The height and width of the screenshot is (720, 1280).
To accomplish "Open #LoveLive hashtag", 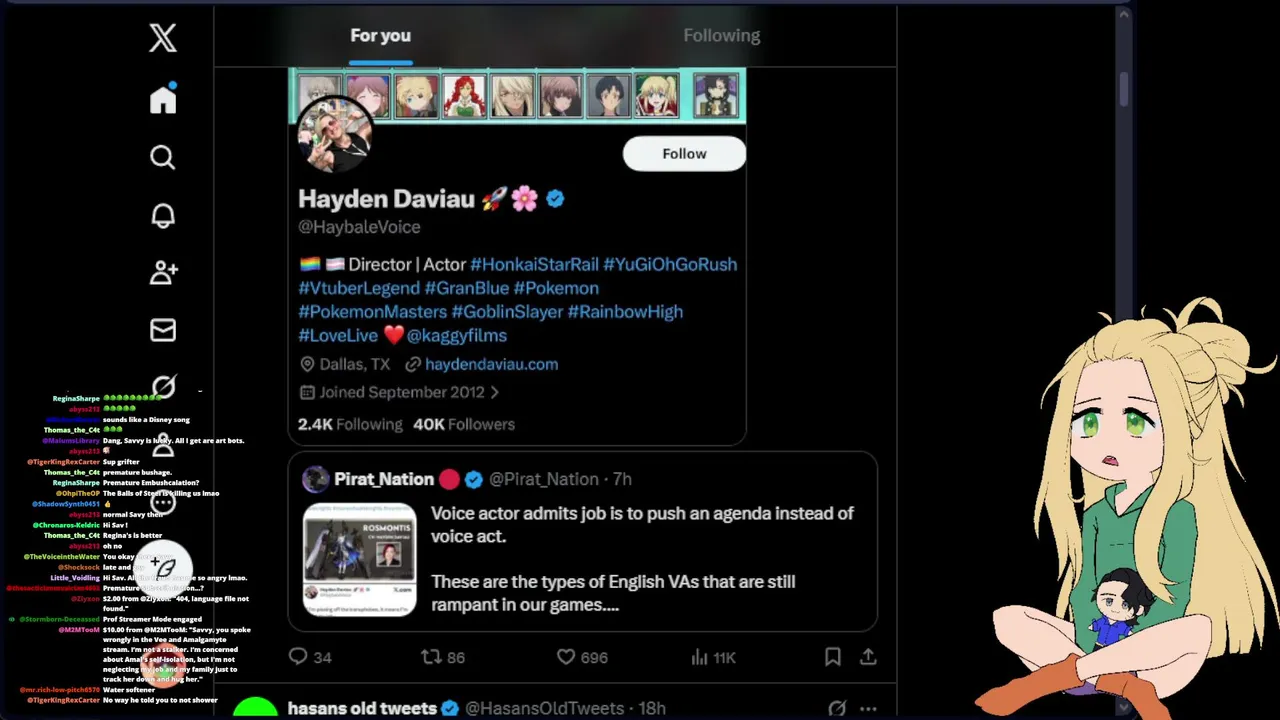I will click(338, 336).
